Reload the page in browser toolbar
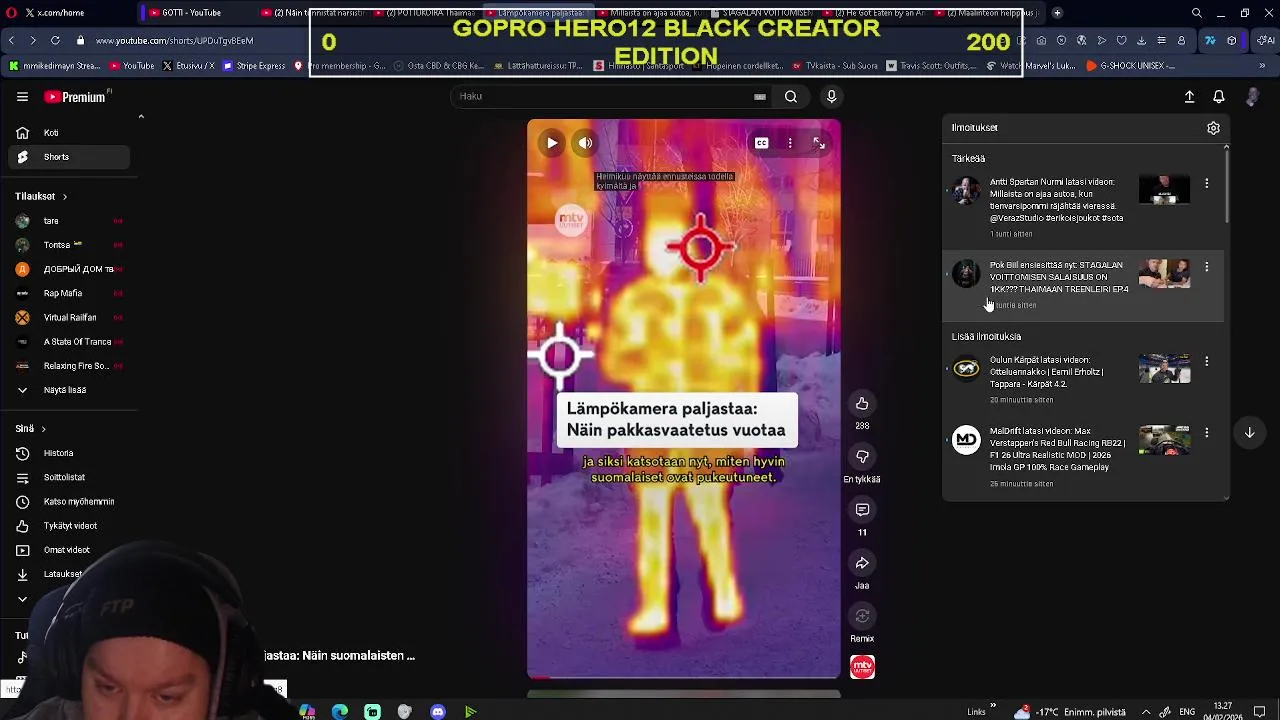This screenshot has height=720, width=1280. (55, 40)
